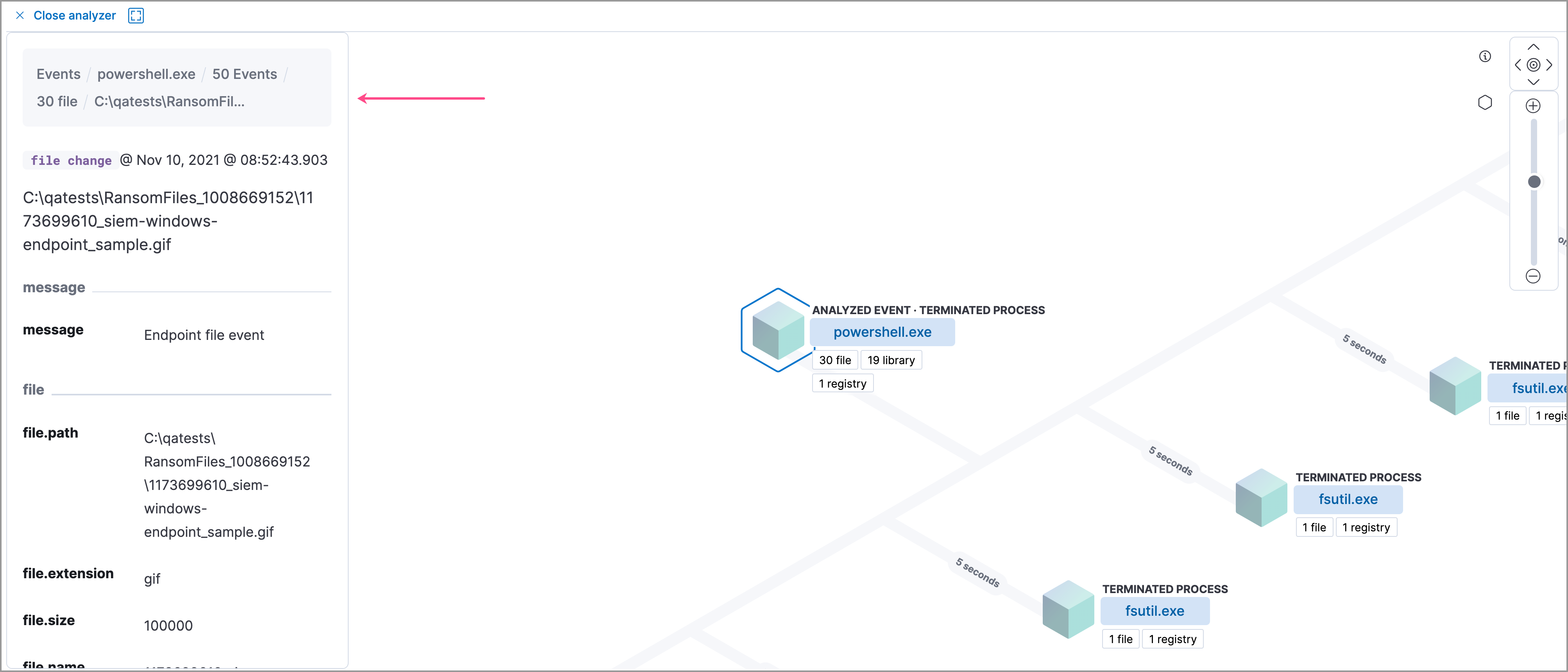Image resolution: width=1568 pixels, height=672 pixels.
Task: Expand the 30 file events pill on powershell.exe
Action: pos(834,360)
